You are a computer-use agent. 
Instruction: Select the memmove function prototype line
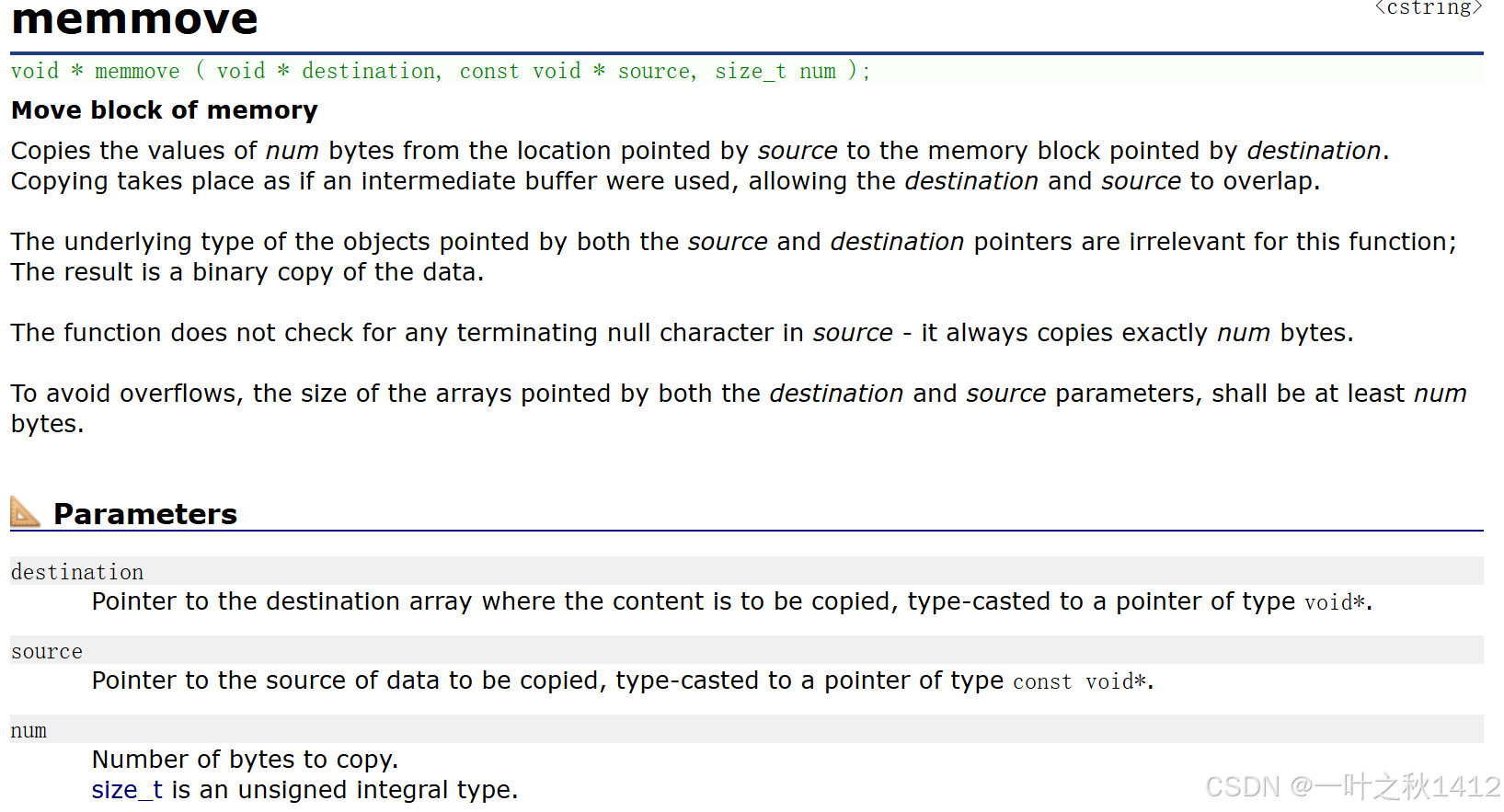point(441,71)
